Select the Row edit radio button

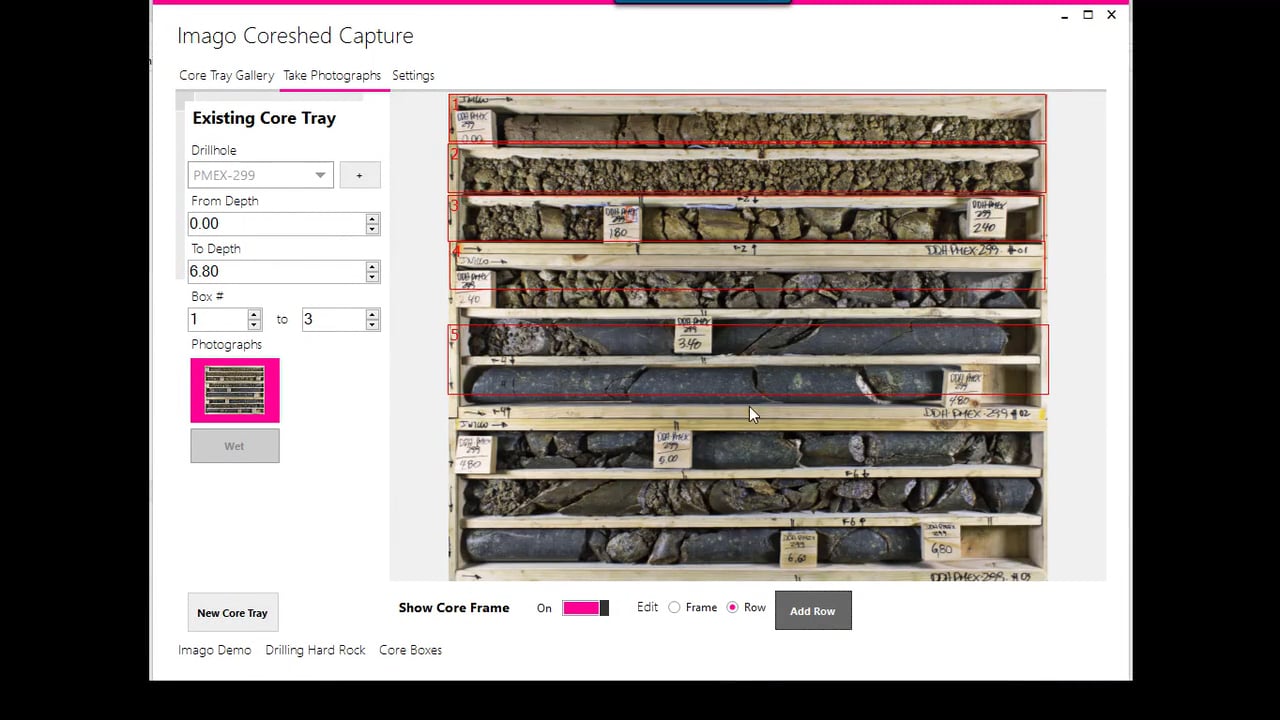pyautogui.click(x=733, y=607)
